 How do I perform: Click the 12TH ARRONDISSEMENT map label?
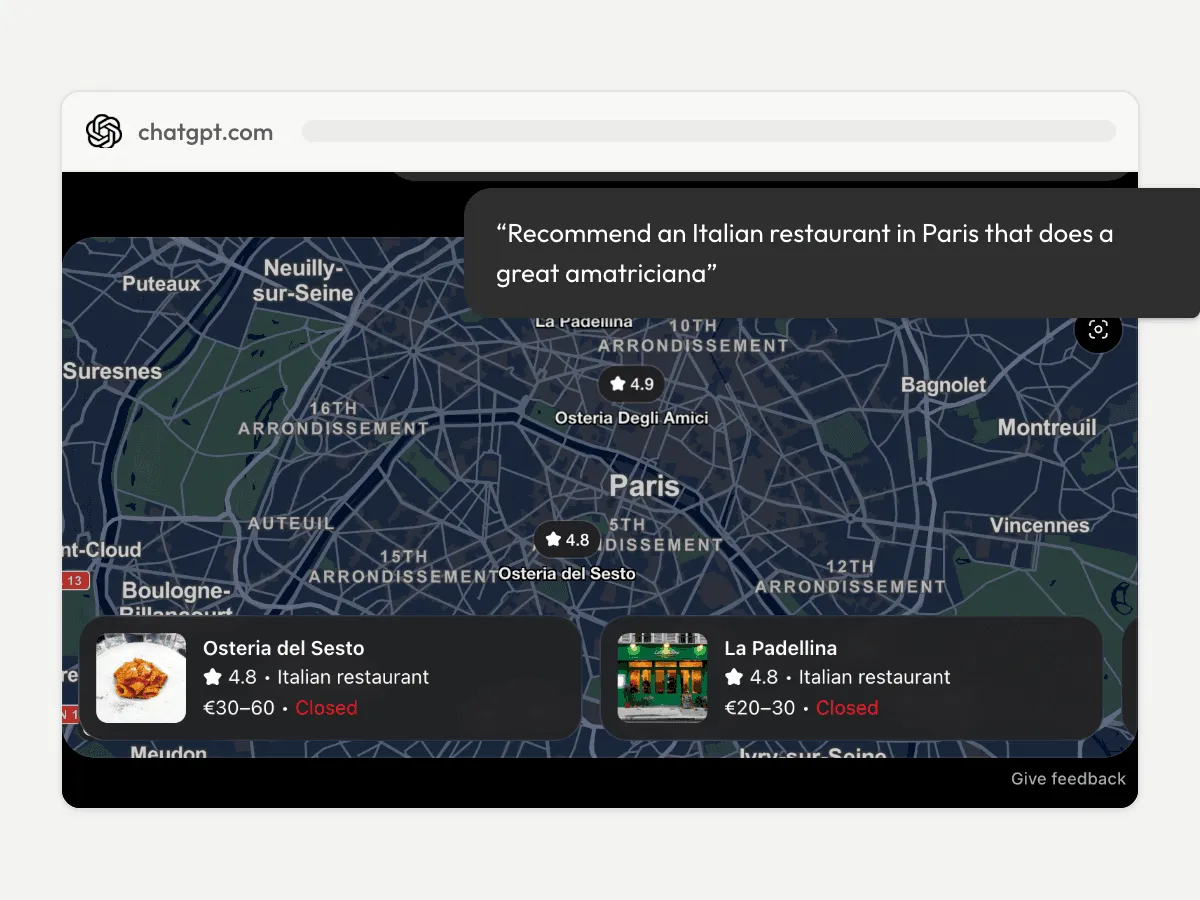point(850,577)
